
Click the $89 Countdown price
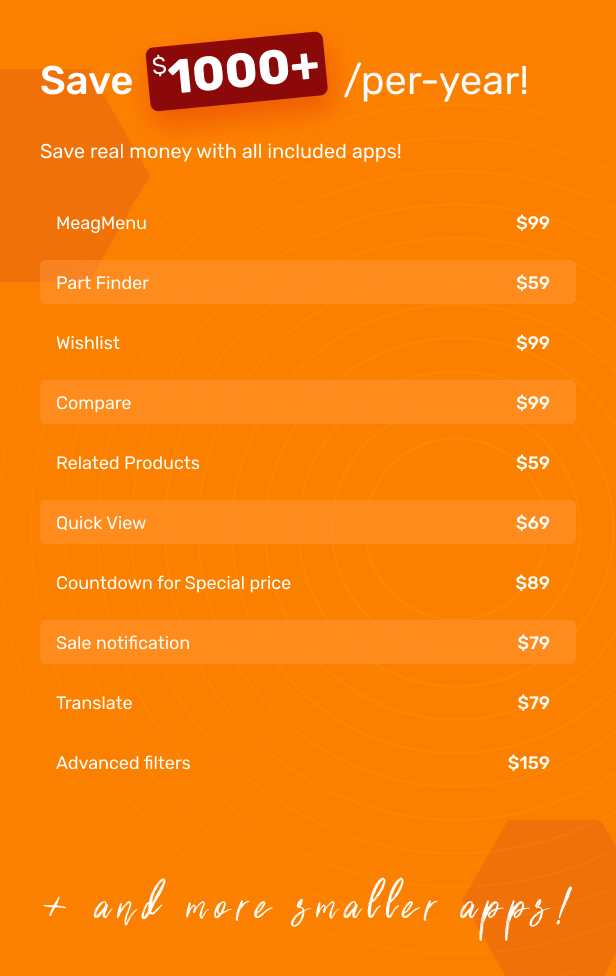click(x=533, y=583)
